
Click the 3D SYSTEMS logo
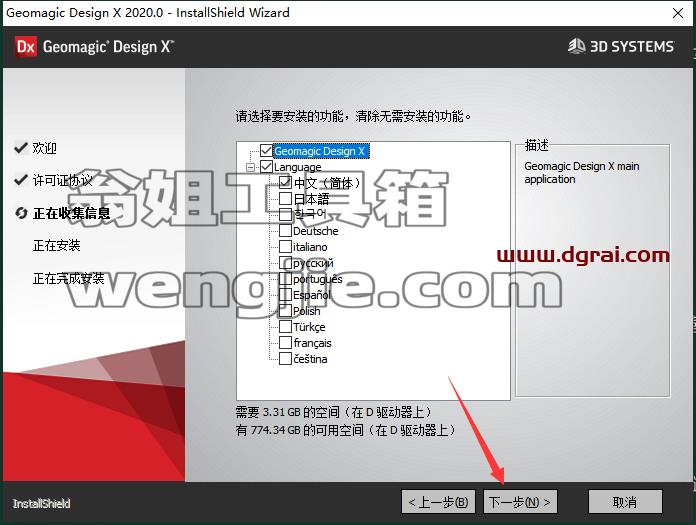(621, 46)
